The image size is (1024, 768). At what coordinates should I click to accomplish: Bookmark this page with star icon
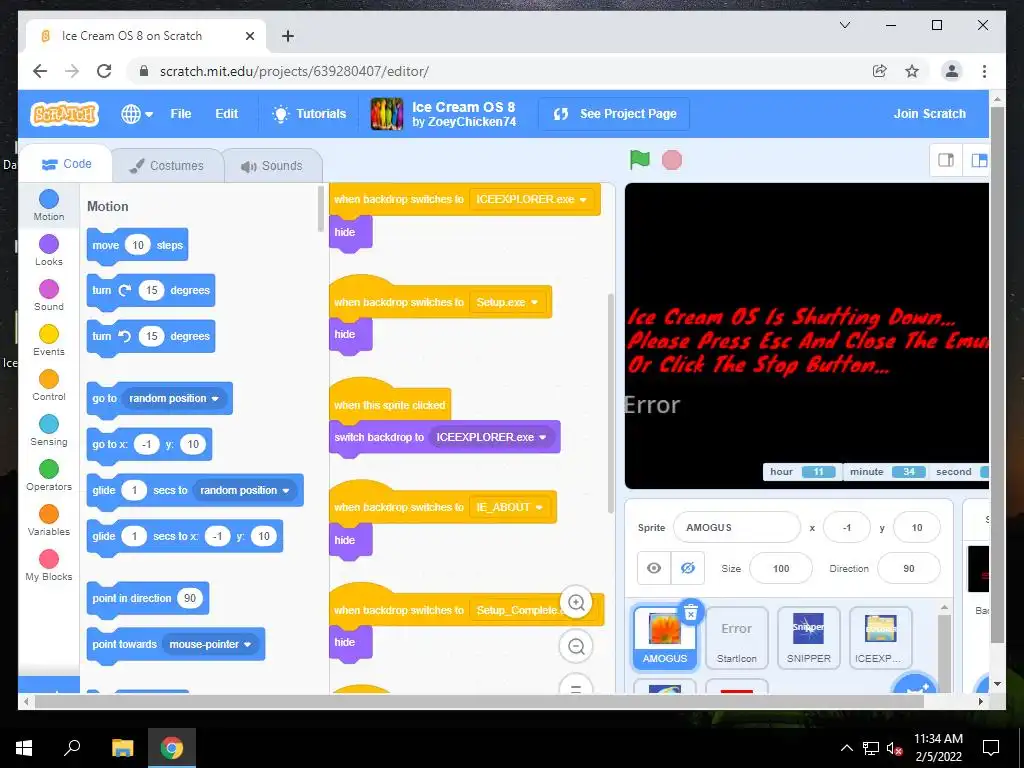click(x=912, y=71)
